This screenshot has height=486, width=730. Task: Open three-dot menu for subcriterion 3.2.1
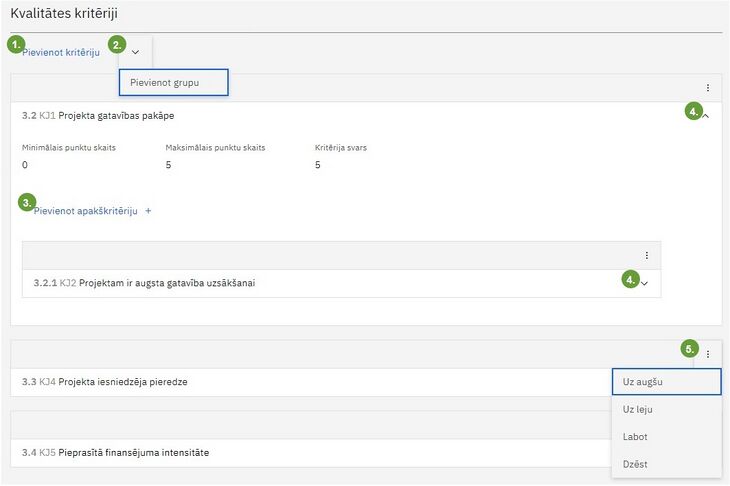click(x=647, y=255)
